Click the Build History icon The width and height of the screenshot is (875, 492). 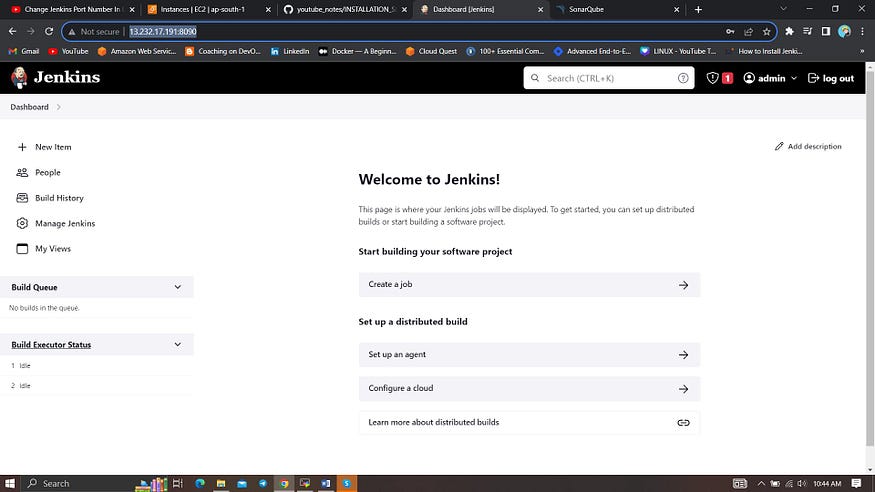coord(22,198)
